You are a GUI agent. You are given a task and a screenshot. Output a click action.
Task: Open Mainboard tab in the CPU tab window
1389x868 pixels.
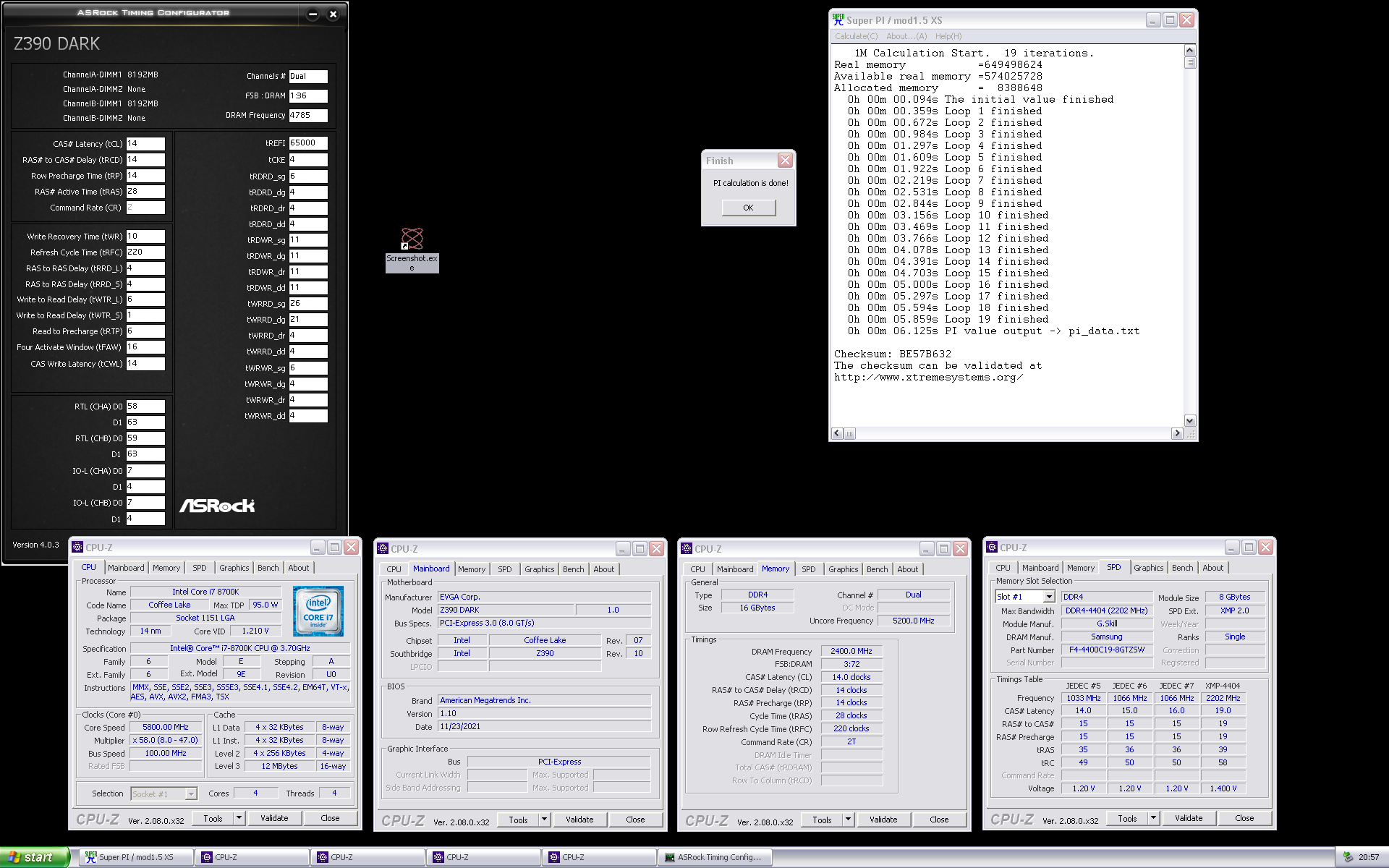pyautogui.click(x=126, y=568)
